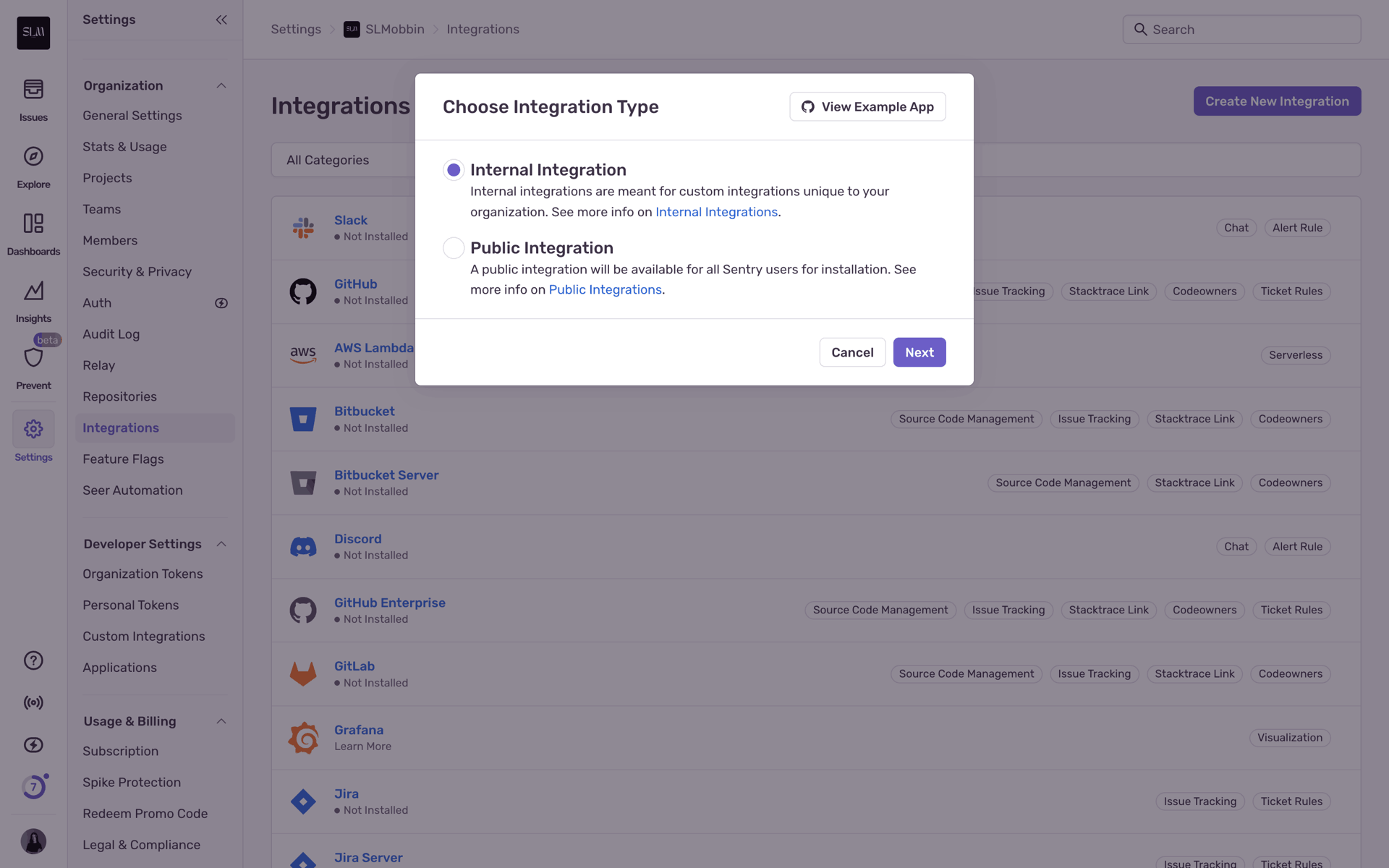This screenshot has height=868, width=1389.
Task: Select the Public Integration radio button
Action: point(454,248)
